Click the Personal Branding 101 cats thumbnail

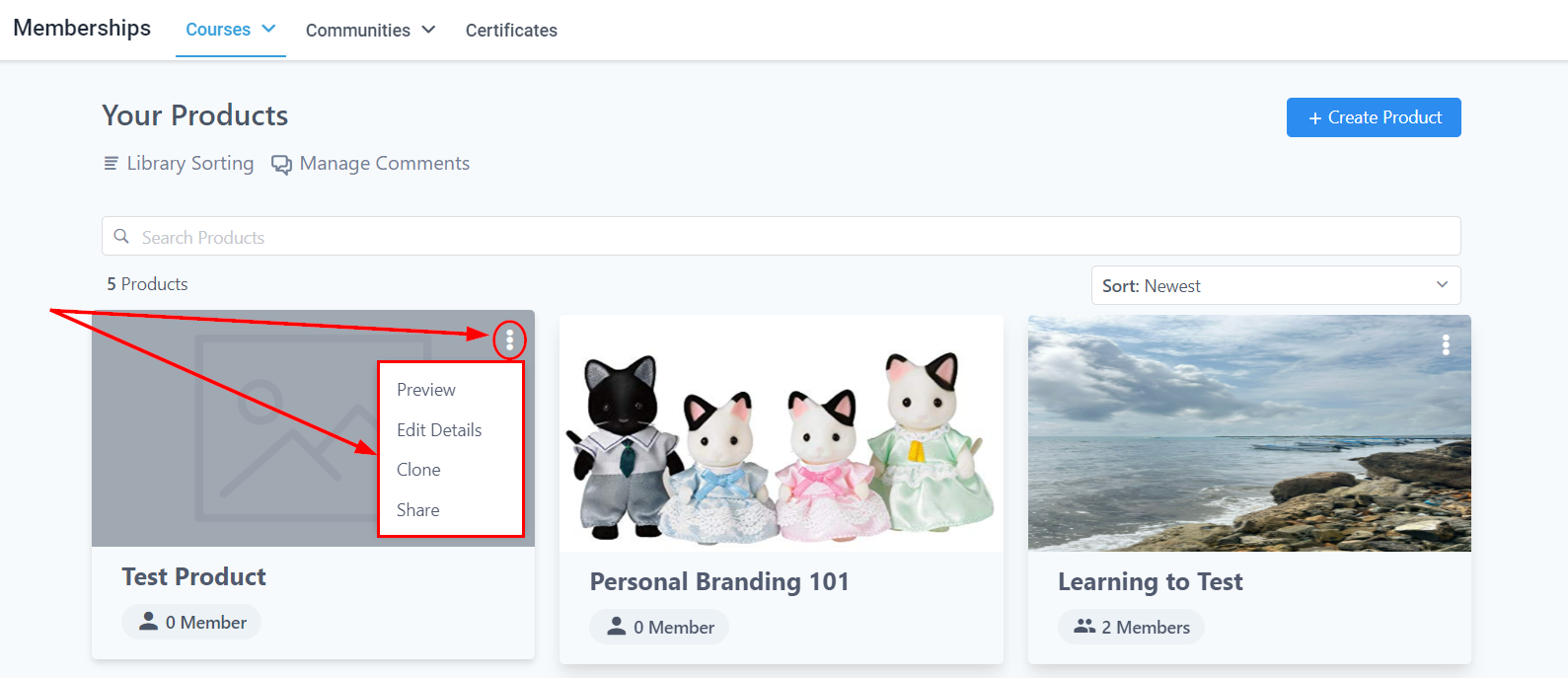pos(782,433)
